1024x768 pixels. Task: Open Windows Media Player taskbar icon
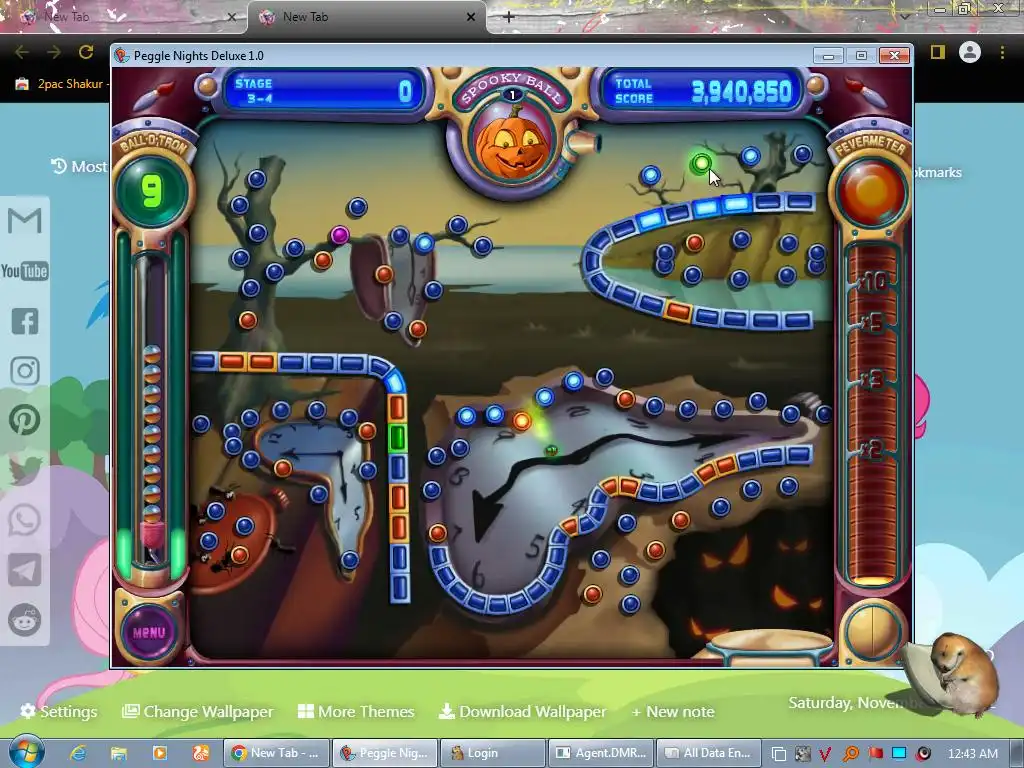[159, 753]
